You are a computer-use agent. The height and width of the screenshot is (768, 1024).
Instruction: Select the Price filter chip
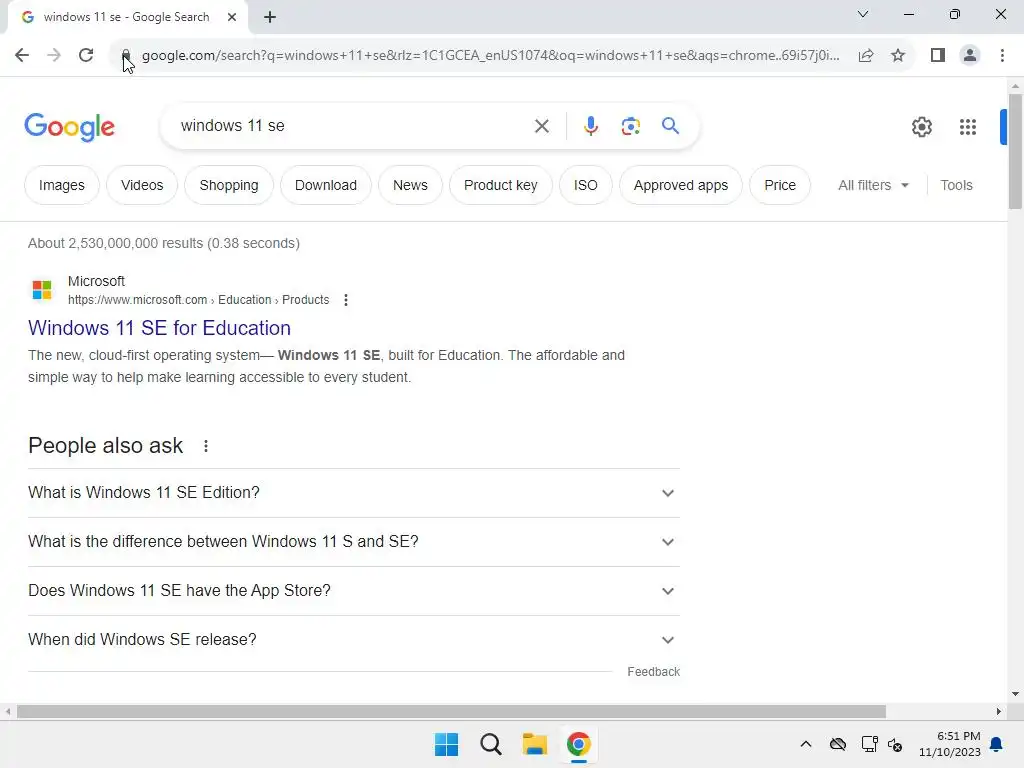(x=780, y=185)
